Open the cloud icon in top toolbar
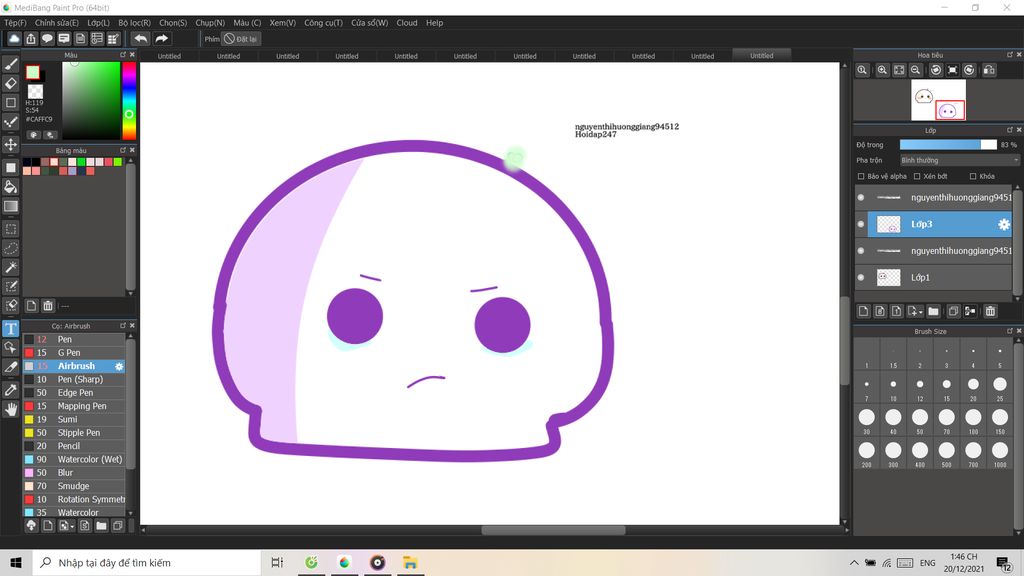 pos(14,39)
